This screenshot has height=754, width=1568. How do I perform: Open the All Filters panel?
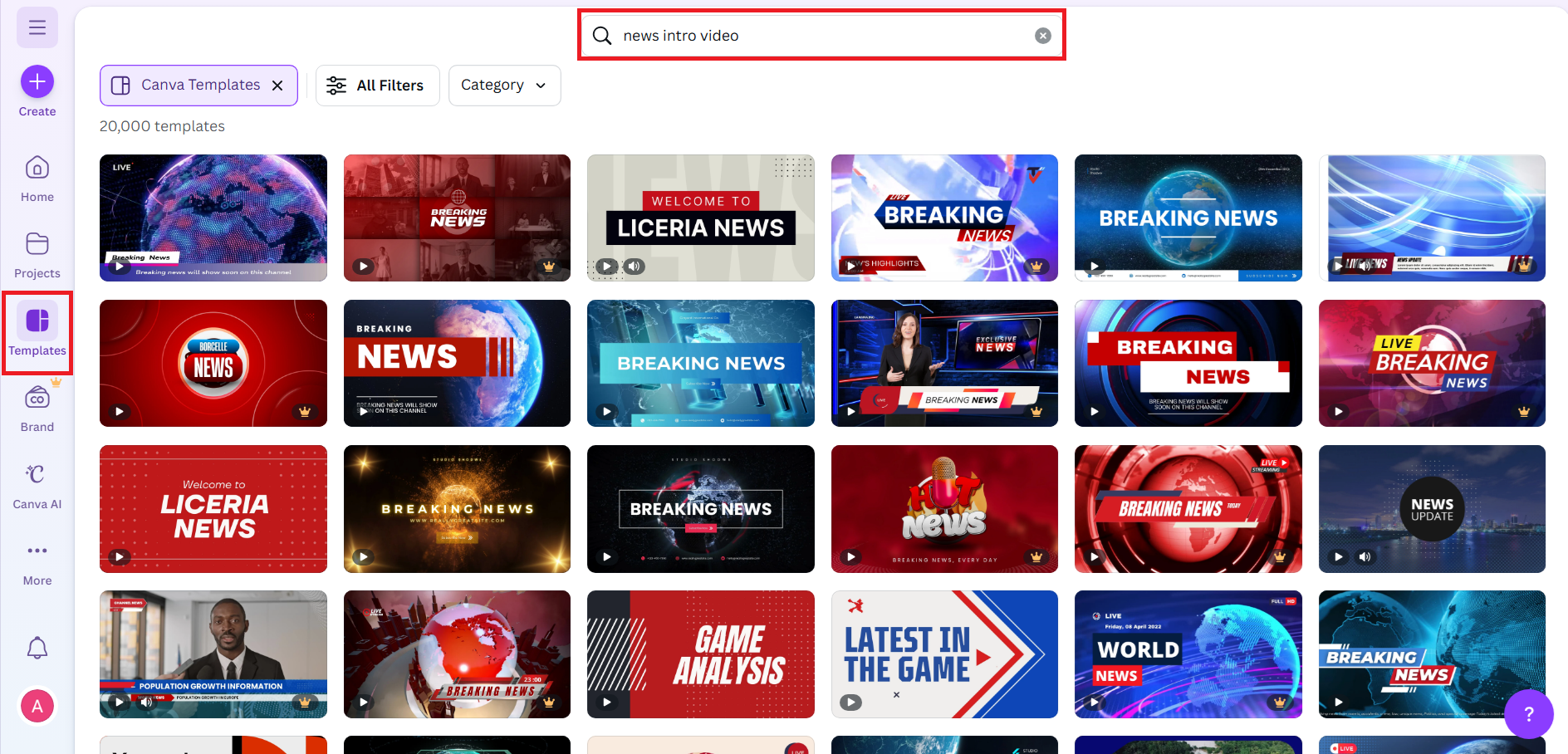[378, 86]
